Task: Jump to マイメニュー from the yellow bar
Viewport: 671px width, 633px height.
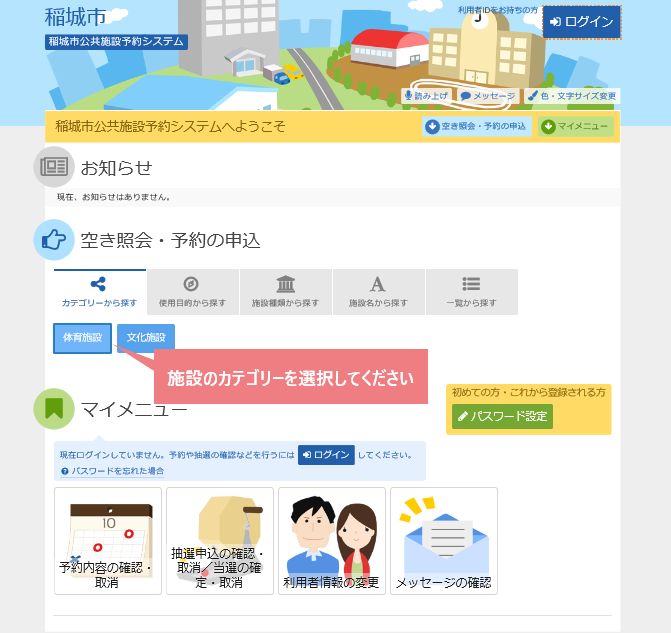Action: pyautogui.click(x=576, y=126)
